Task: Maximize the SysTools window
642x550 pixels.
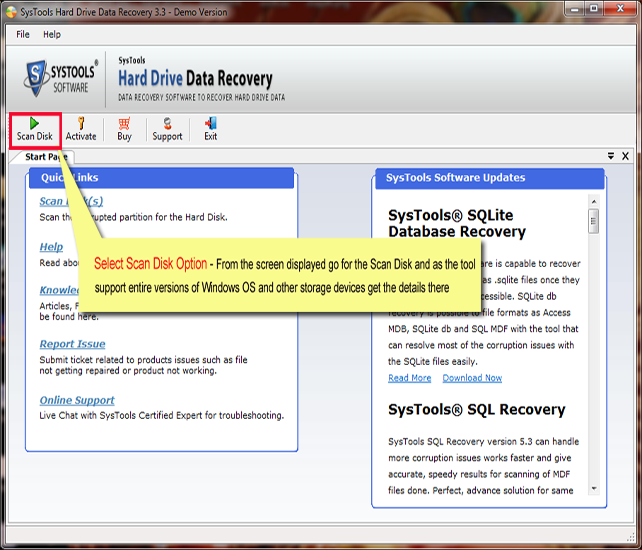Action: pyautogui.click(x=594, y=9)
